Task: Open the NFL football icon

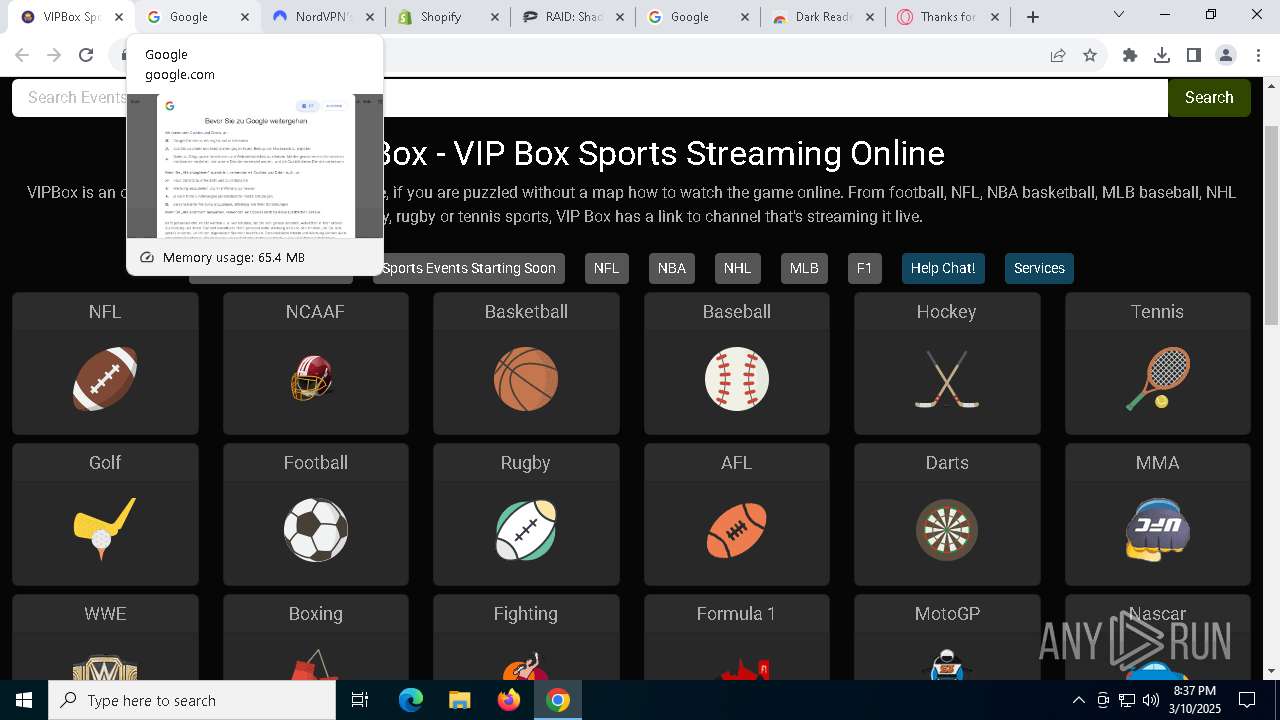Action: (x=105, y=379)
